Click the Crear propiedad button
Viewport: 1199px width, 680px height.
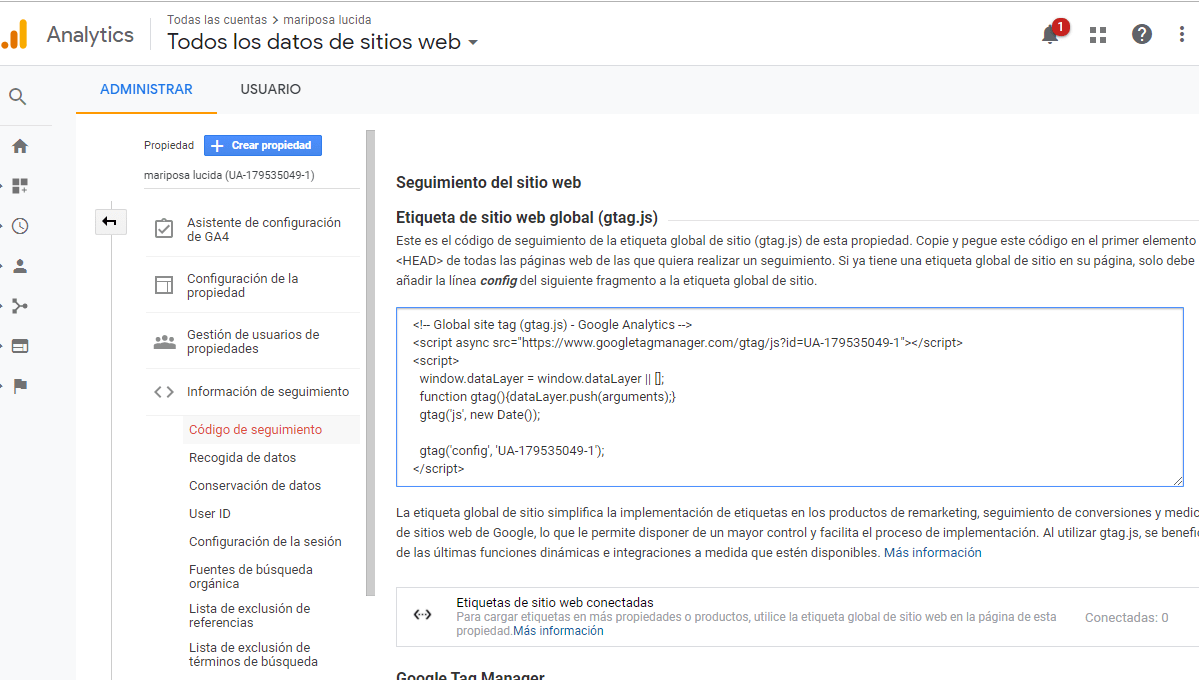coord(263,145)
